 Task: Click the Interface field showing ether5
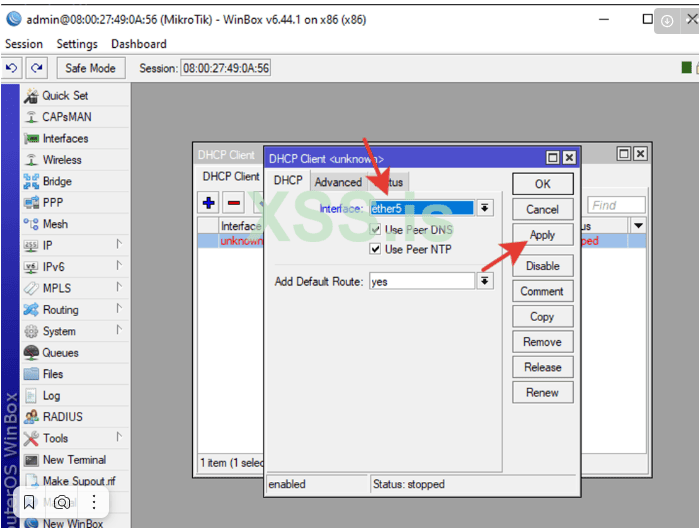click(x=422, y=208)
